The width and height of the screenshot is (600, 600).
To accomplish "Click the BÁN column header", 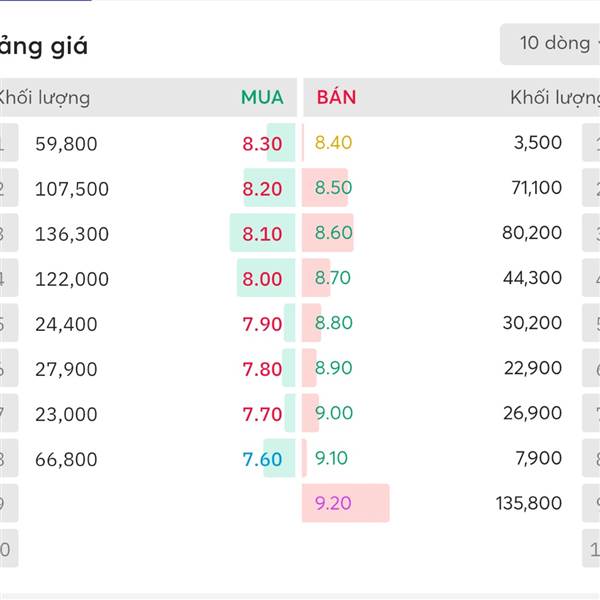I will [336, 97].
